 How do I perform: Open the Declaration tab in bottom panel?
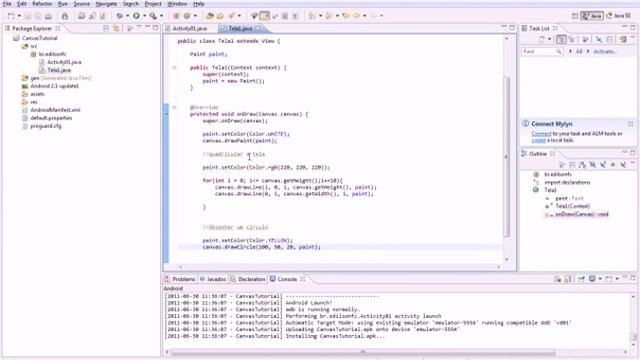[248, 279]
